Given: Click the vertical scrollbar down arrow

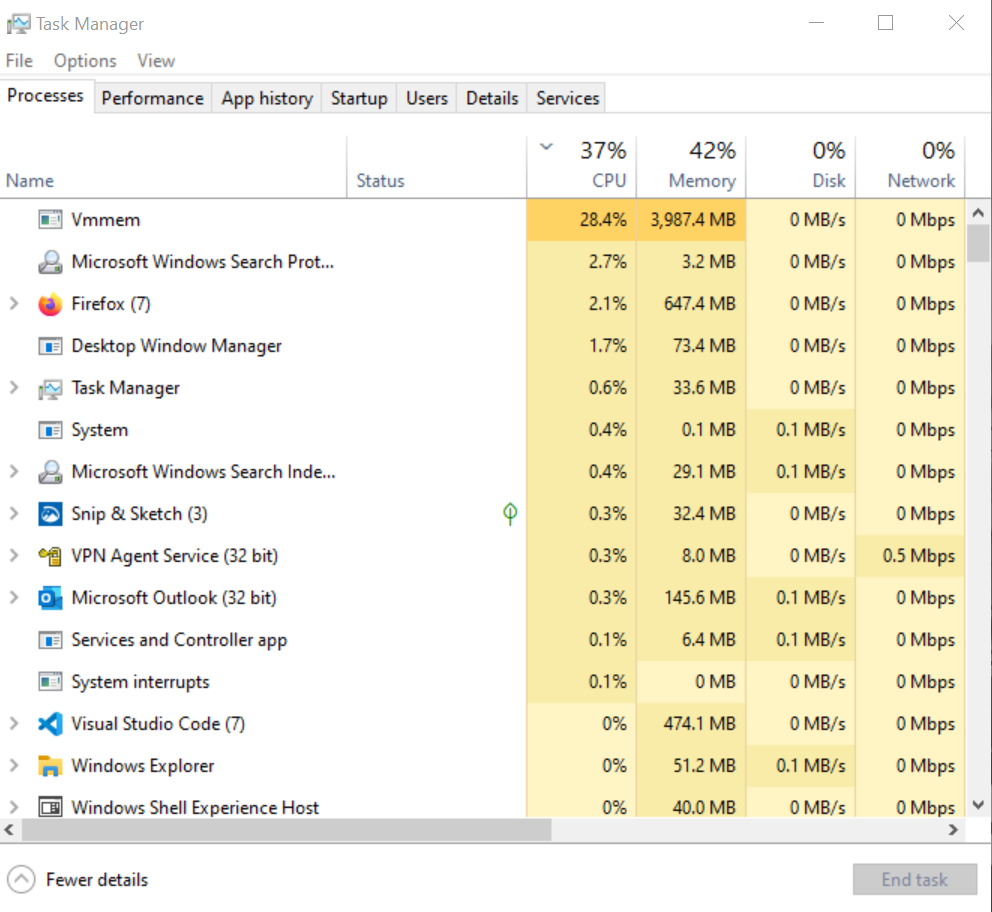Looking at the screenshot, I should click(978, 805).
